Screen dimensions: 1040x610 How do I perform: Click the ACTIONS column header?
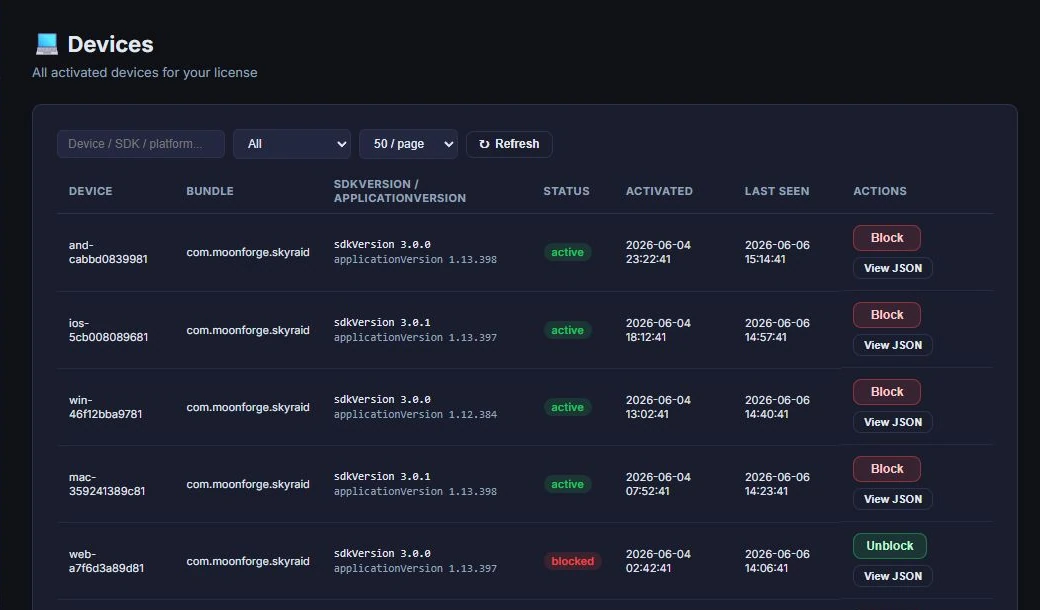[x=879, y=191]
